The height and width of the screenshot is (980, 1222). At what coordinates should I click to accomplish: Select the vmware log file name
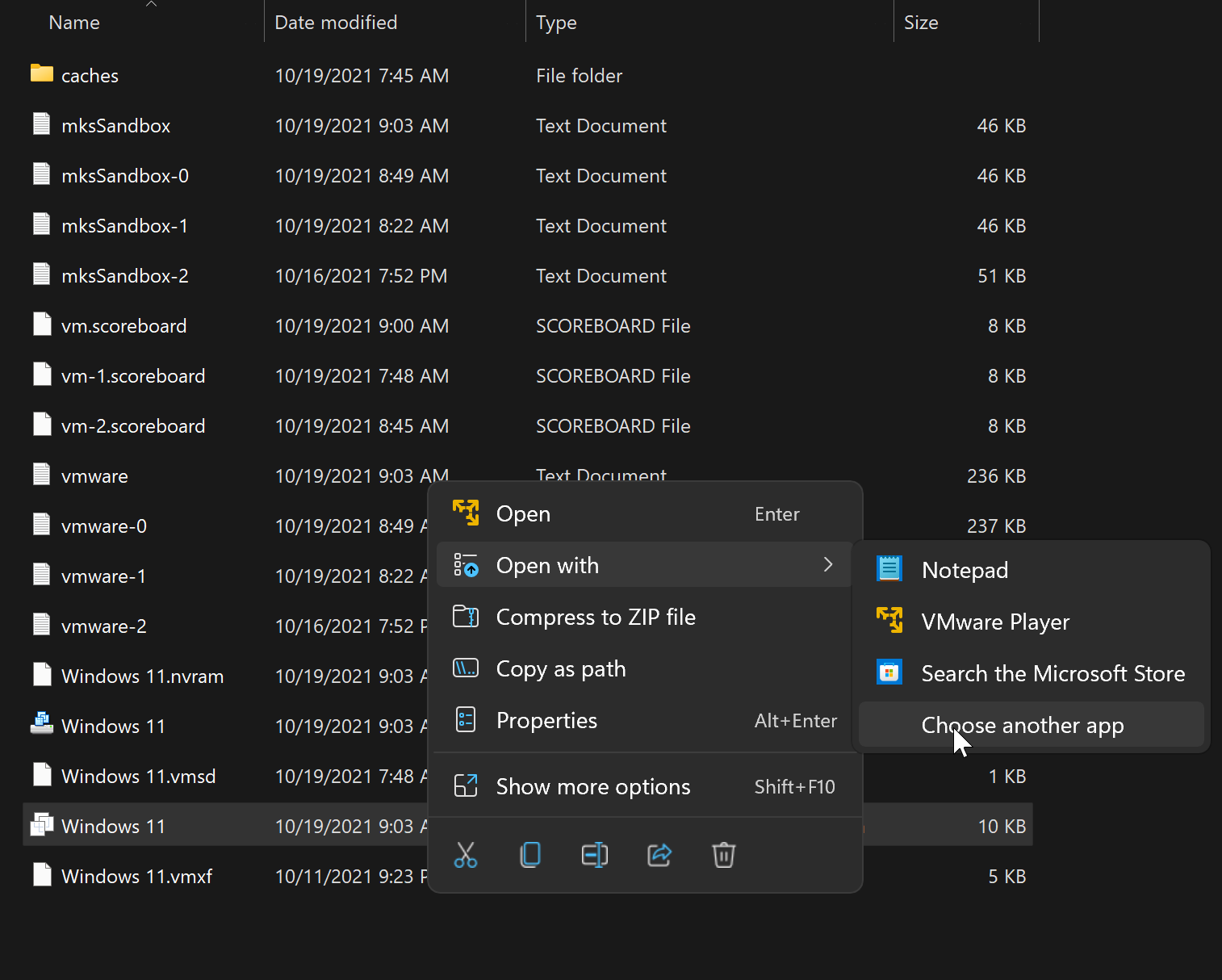pos(94,476)
